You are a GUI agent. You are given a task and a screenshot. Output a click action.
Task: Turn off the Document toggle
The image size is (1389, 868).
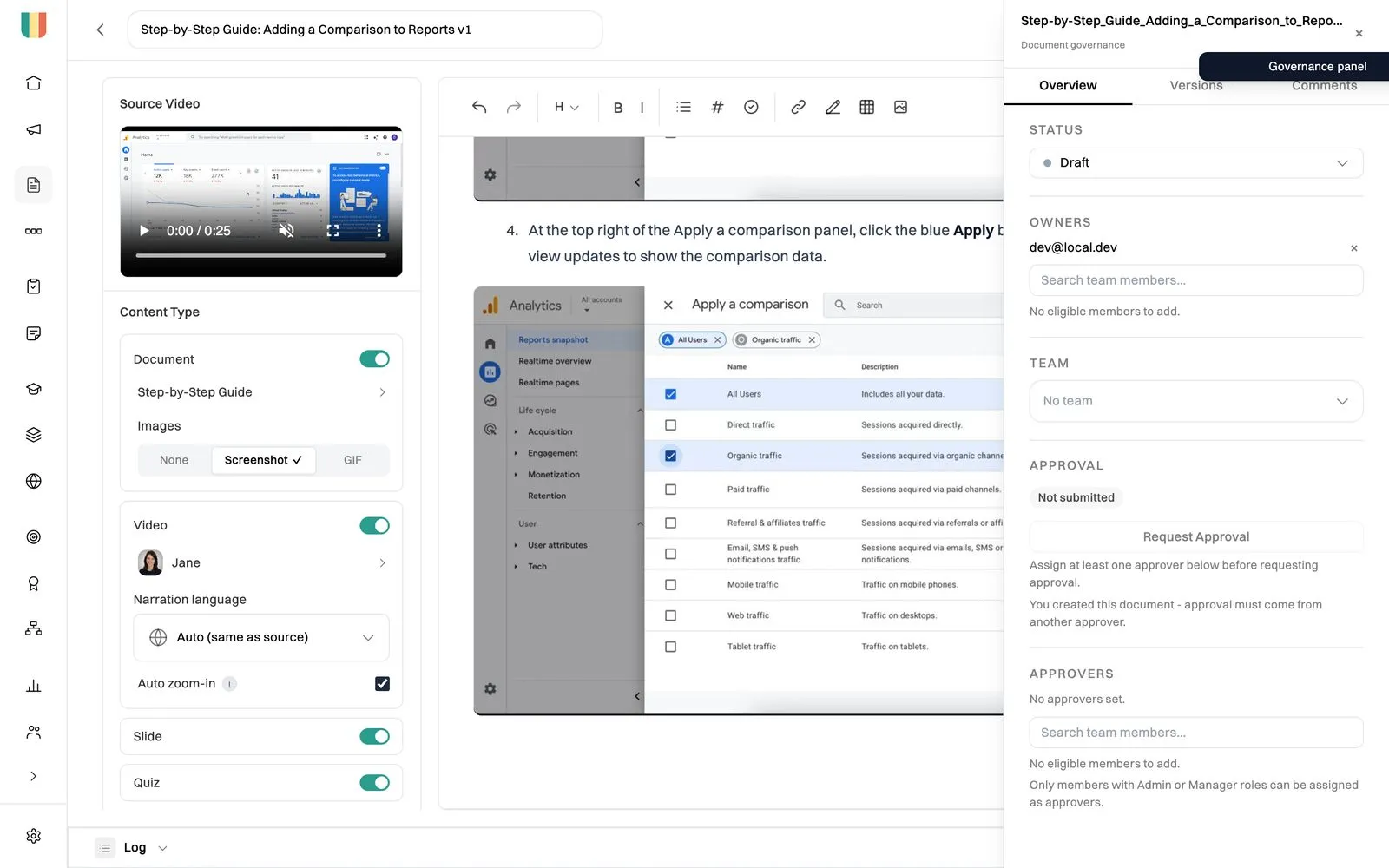pyautogui.click(x=374, y=359)
